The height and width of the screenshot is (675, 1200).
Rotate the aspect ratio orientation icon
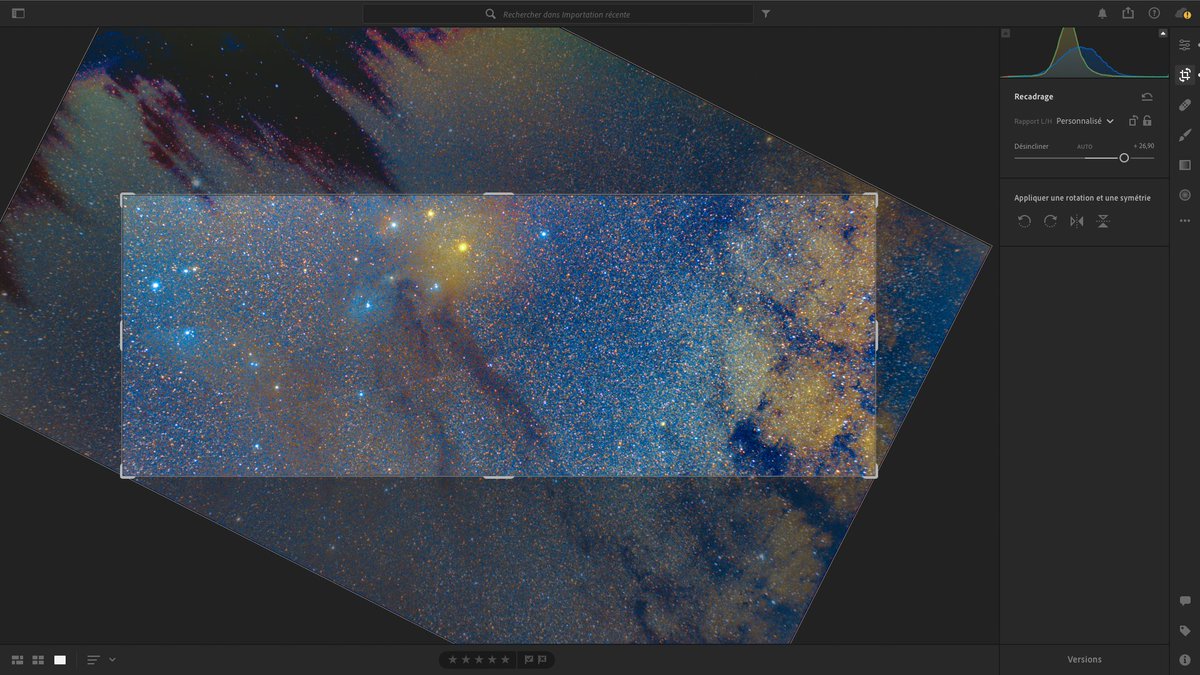[1133, 121]
